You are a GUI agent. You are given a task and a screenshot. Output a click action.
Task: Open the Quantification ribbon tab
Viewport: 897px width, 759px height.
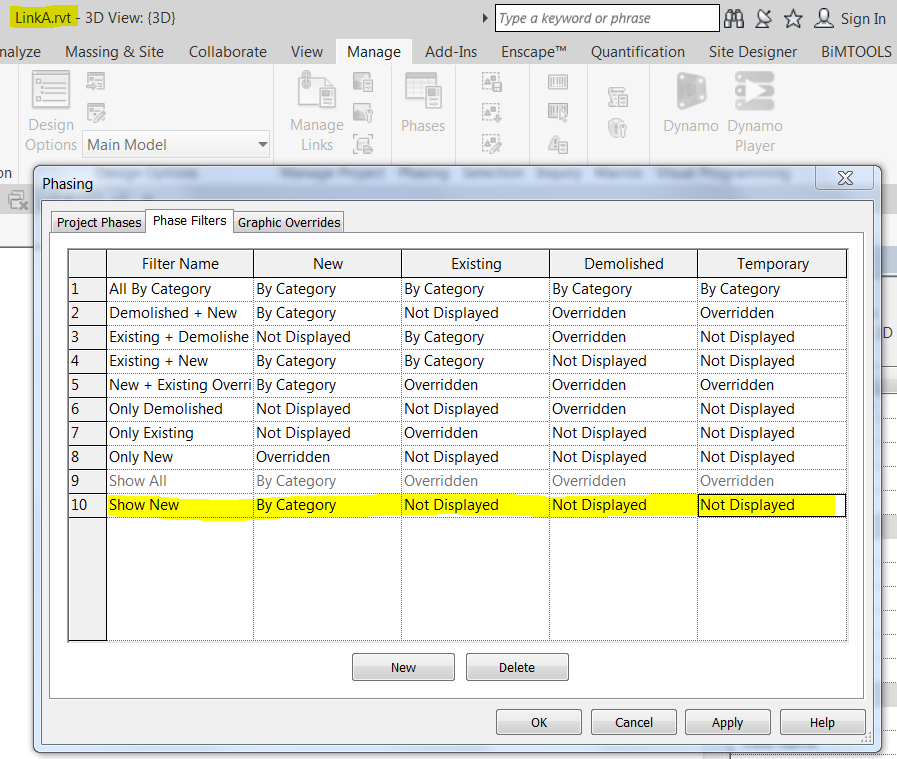tap(638, 52)
